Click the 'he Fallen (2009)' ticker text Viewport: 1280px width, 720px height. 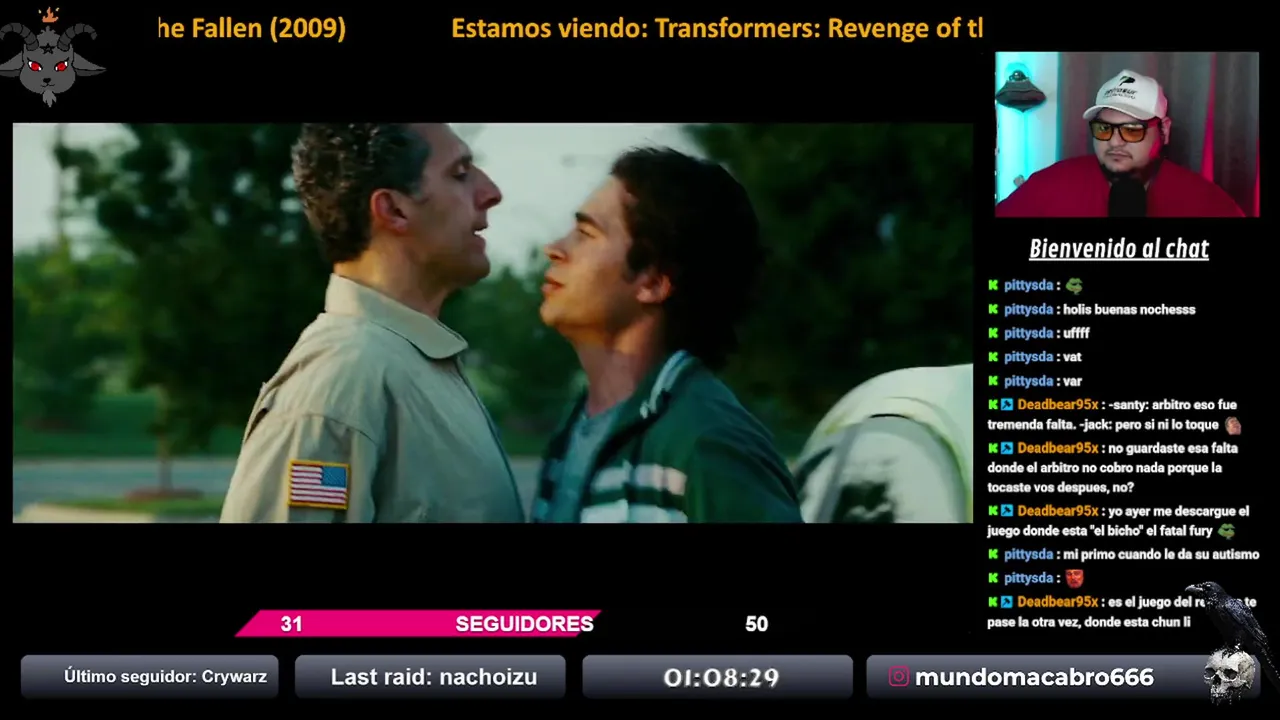[252, 28]
